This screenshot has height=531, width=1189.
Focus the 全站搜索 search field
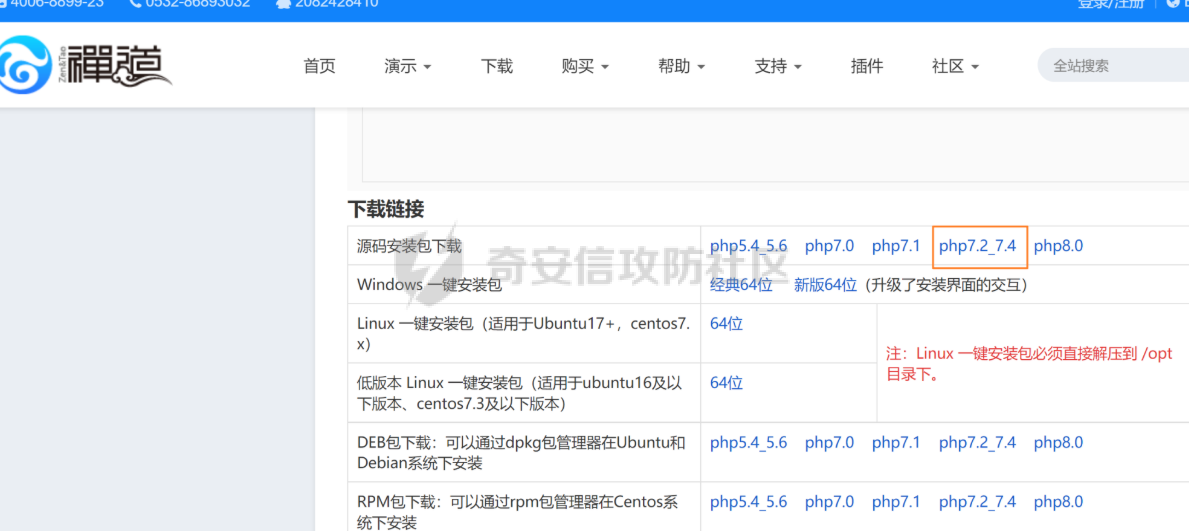coord(1110,66)
